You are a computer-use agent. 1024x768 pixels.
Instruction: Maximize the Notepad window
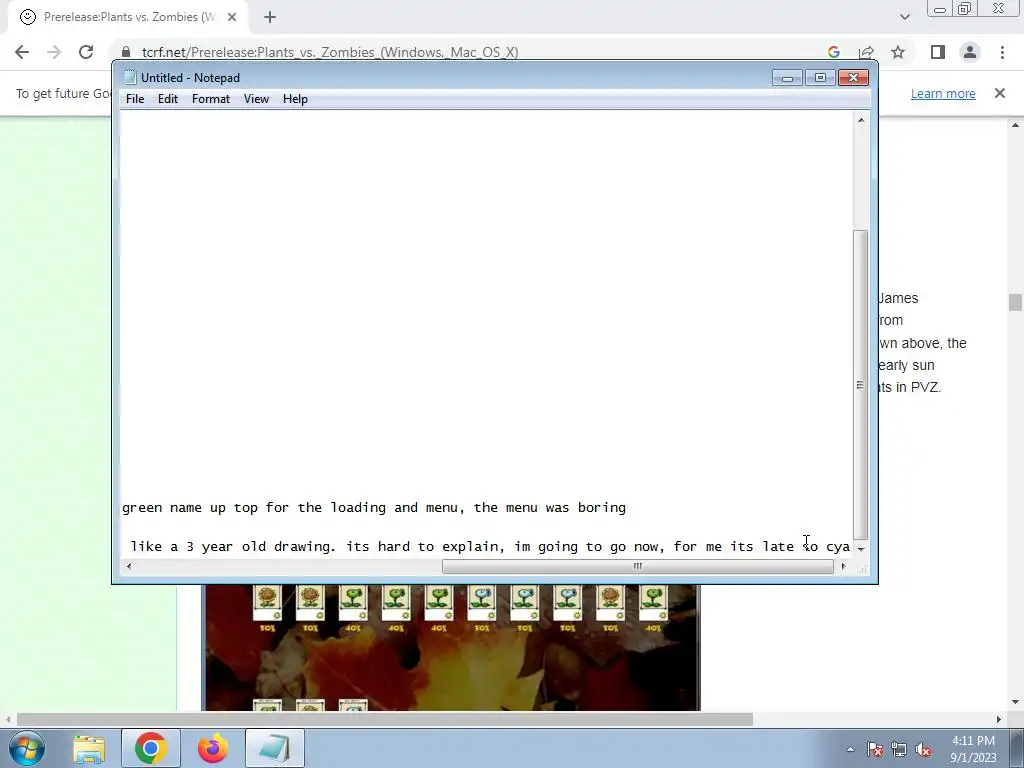click(x=820, y=78)
